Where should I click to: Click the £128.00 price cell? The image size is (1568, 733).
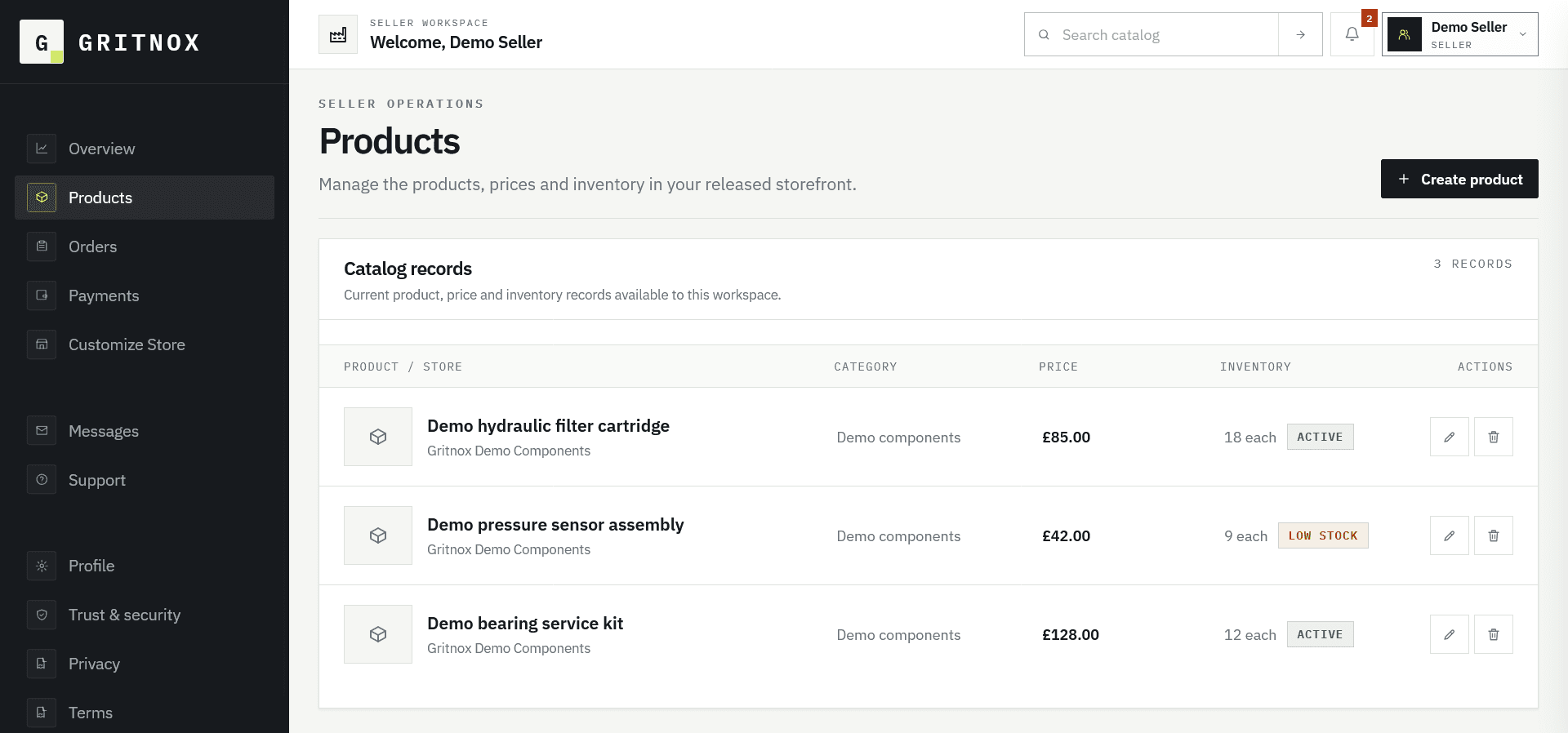1071,635
